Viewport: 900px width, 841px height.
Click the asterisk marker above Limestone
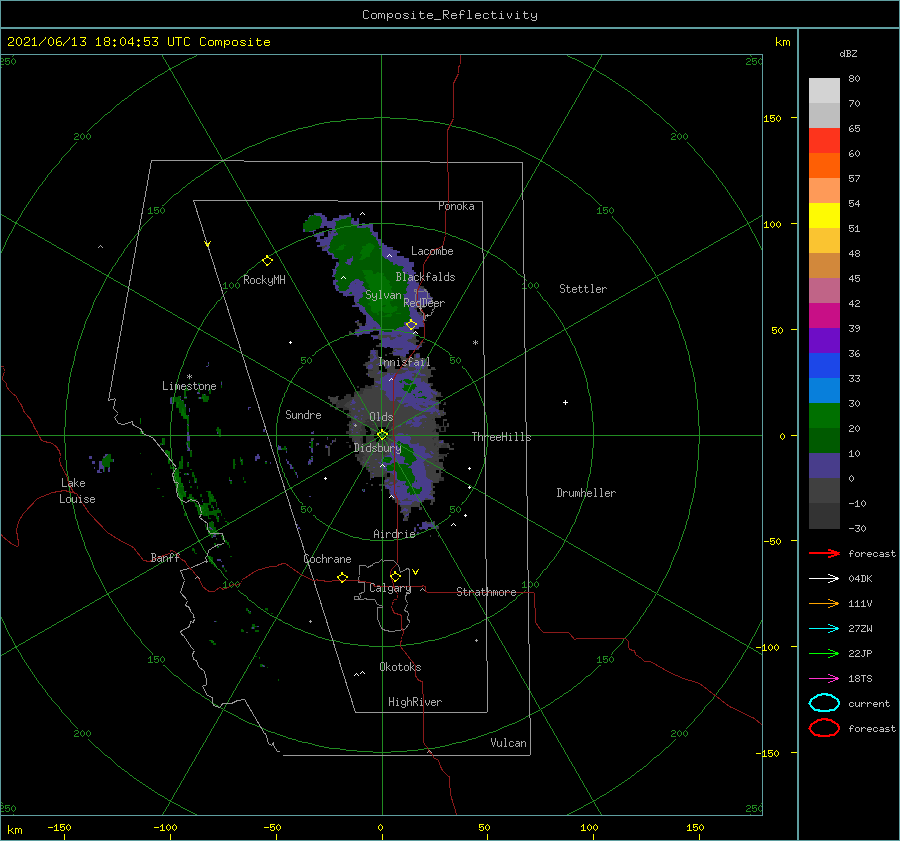[189, 377]
